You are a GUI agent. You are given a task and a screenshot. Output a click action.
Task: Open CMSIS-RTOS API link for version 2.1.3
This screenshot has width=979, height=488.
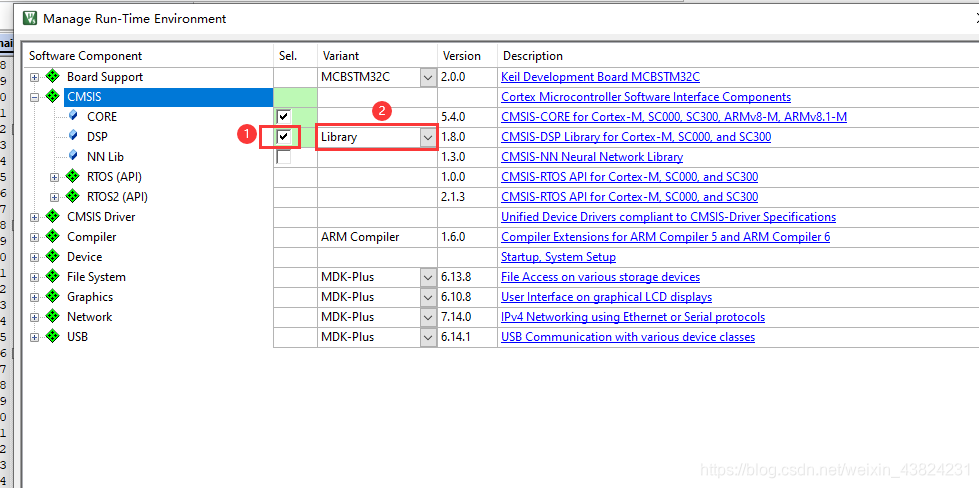[629, 197]
